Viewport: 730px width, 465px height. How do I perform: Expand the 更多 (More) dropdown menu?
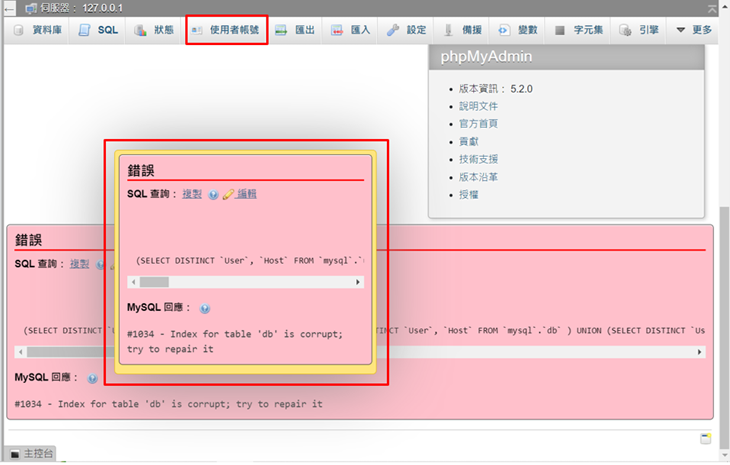694,30
